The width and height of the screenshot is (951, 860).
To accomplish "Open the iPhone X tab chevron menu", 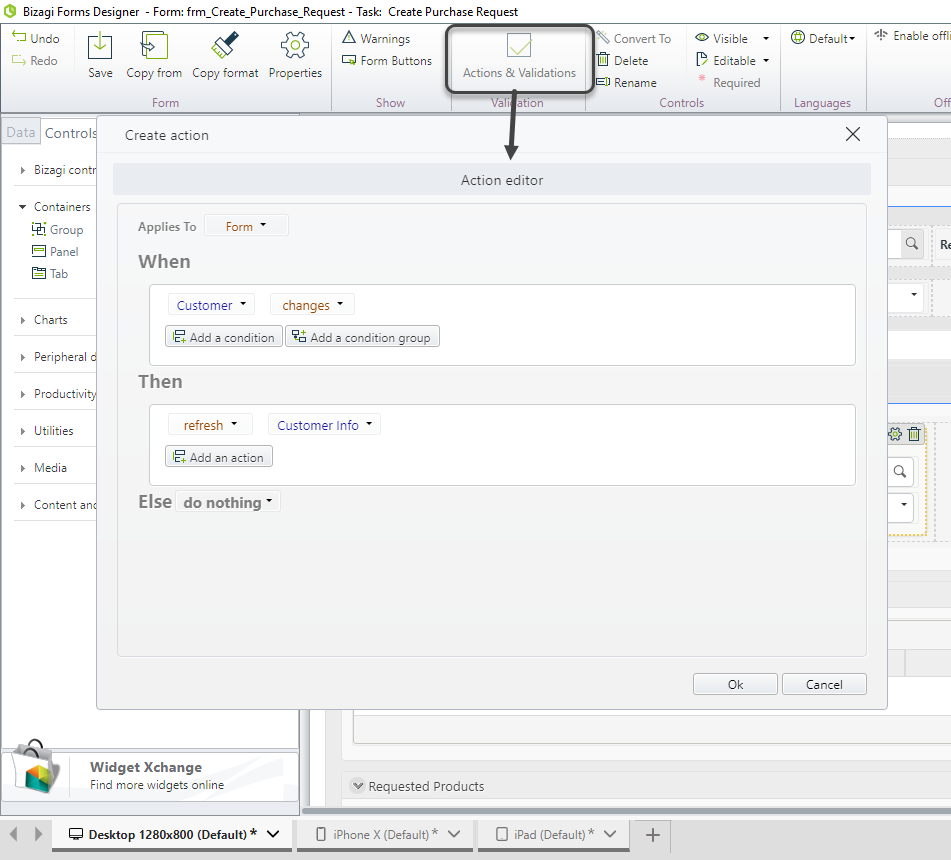I will (x=454, y=835).
